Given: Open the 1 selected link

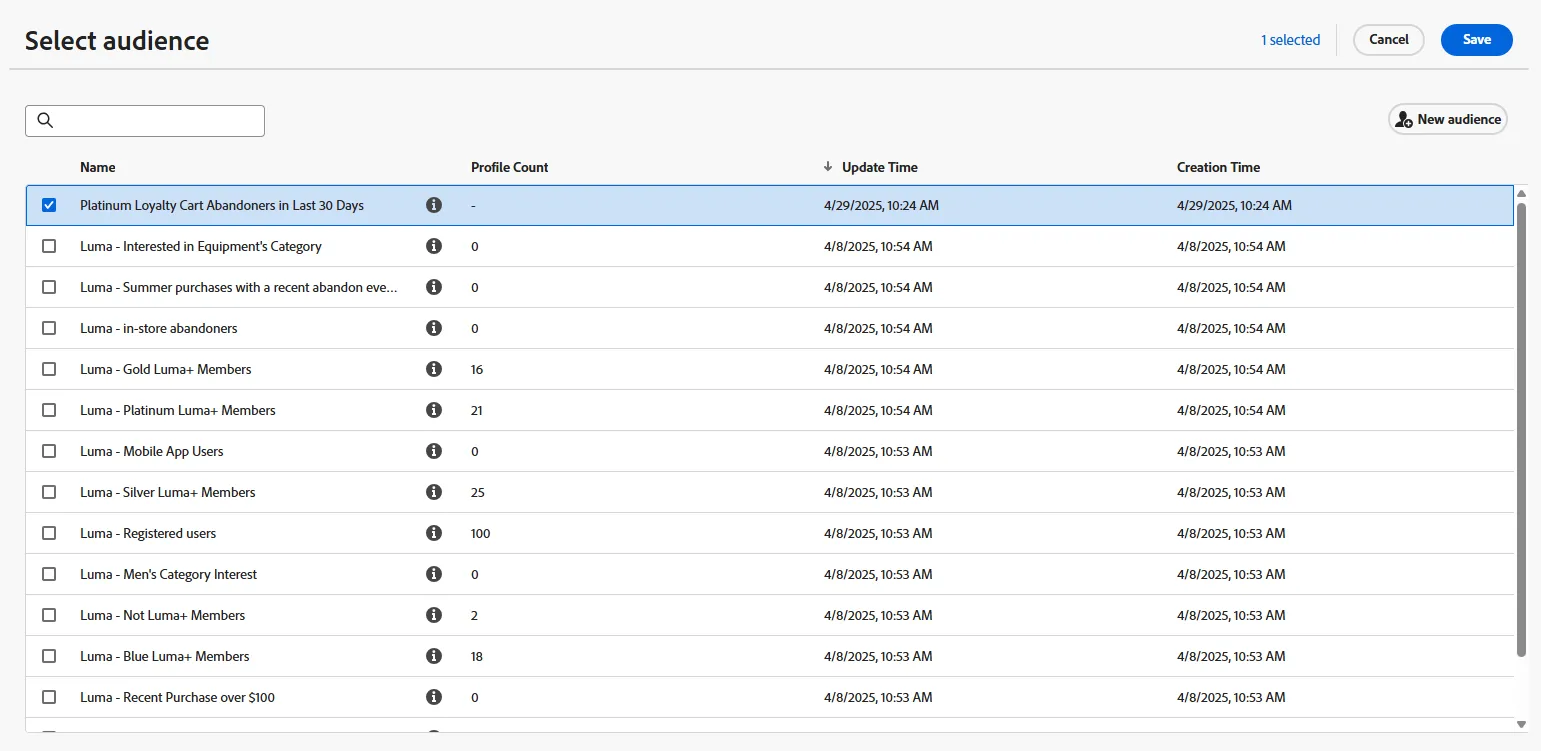Looking at the screenshot, I should tap(1290, 40).
